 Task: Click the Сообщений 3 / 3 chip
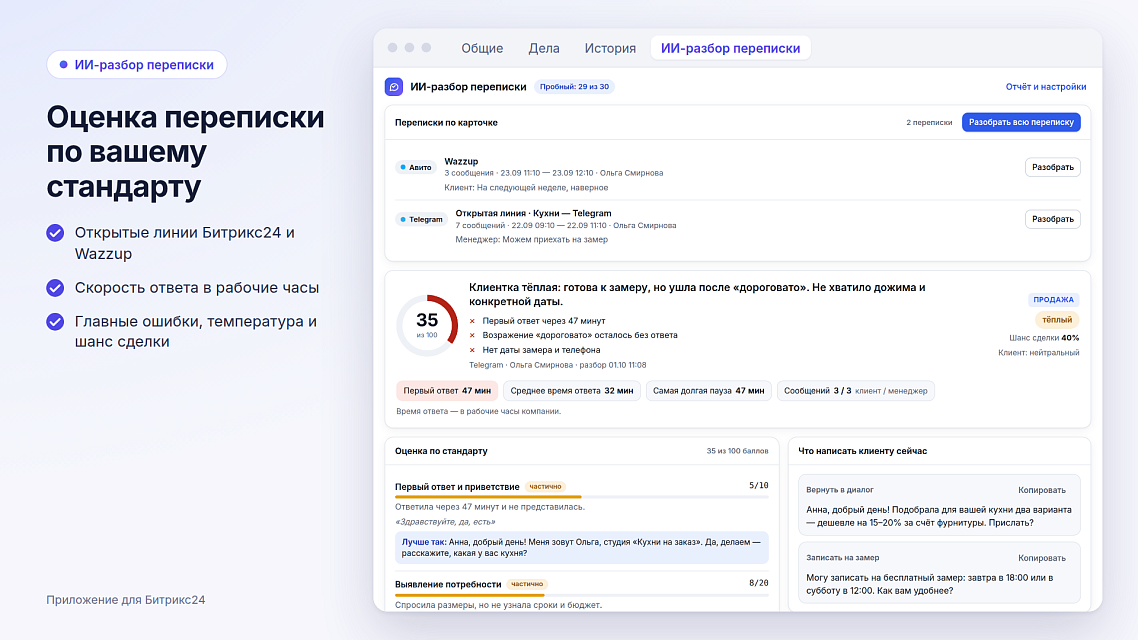point(856,390)
